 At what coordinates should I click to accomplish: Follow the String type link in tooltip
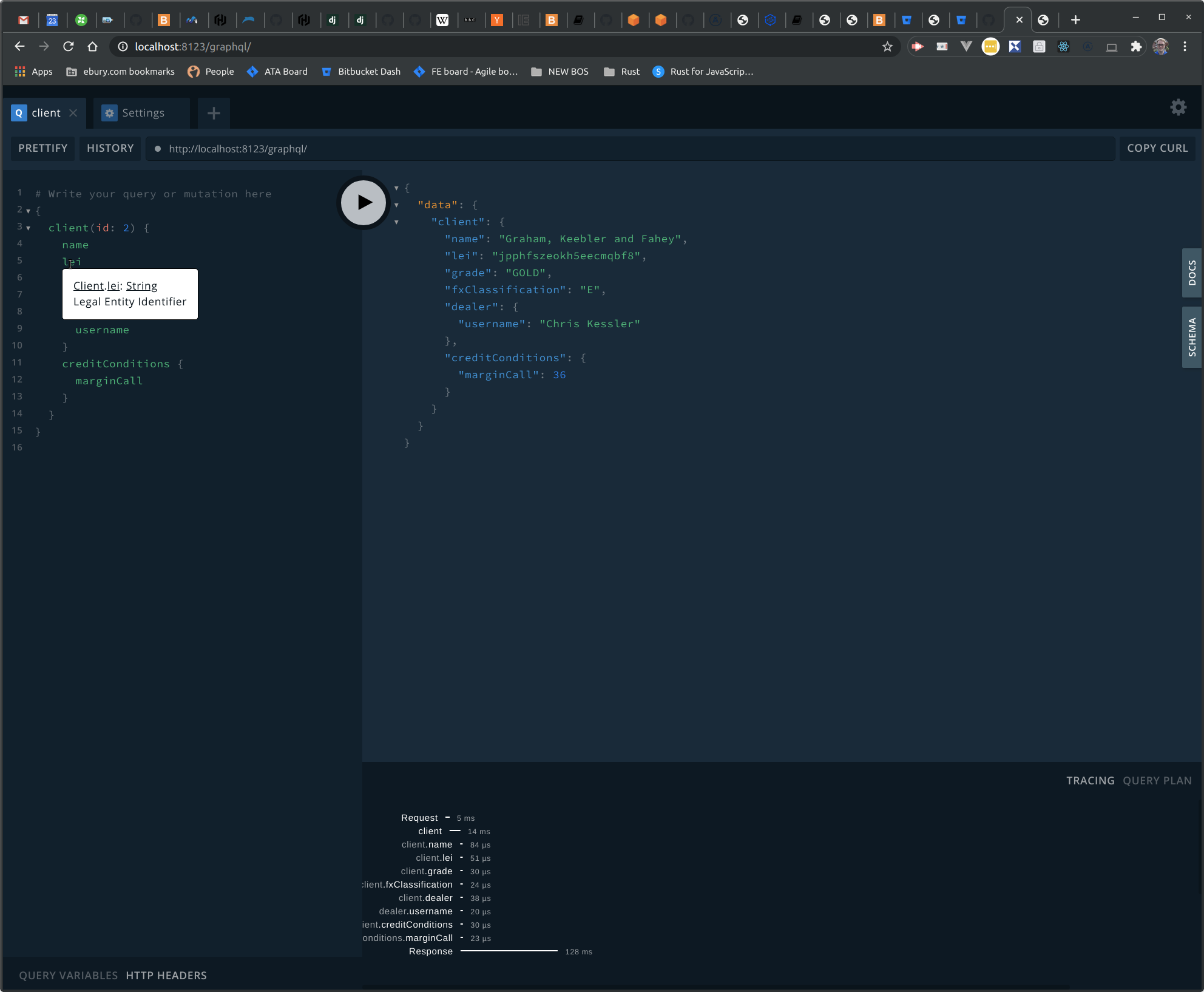(x=141, y=286)
